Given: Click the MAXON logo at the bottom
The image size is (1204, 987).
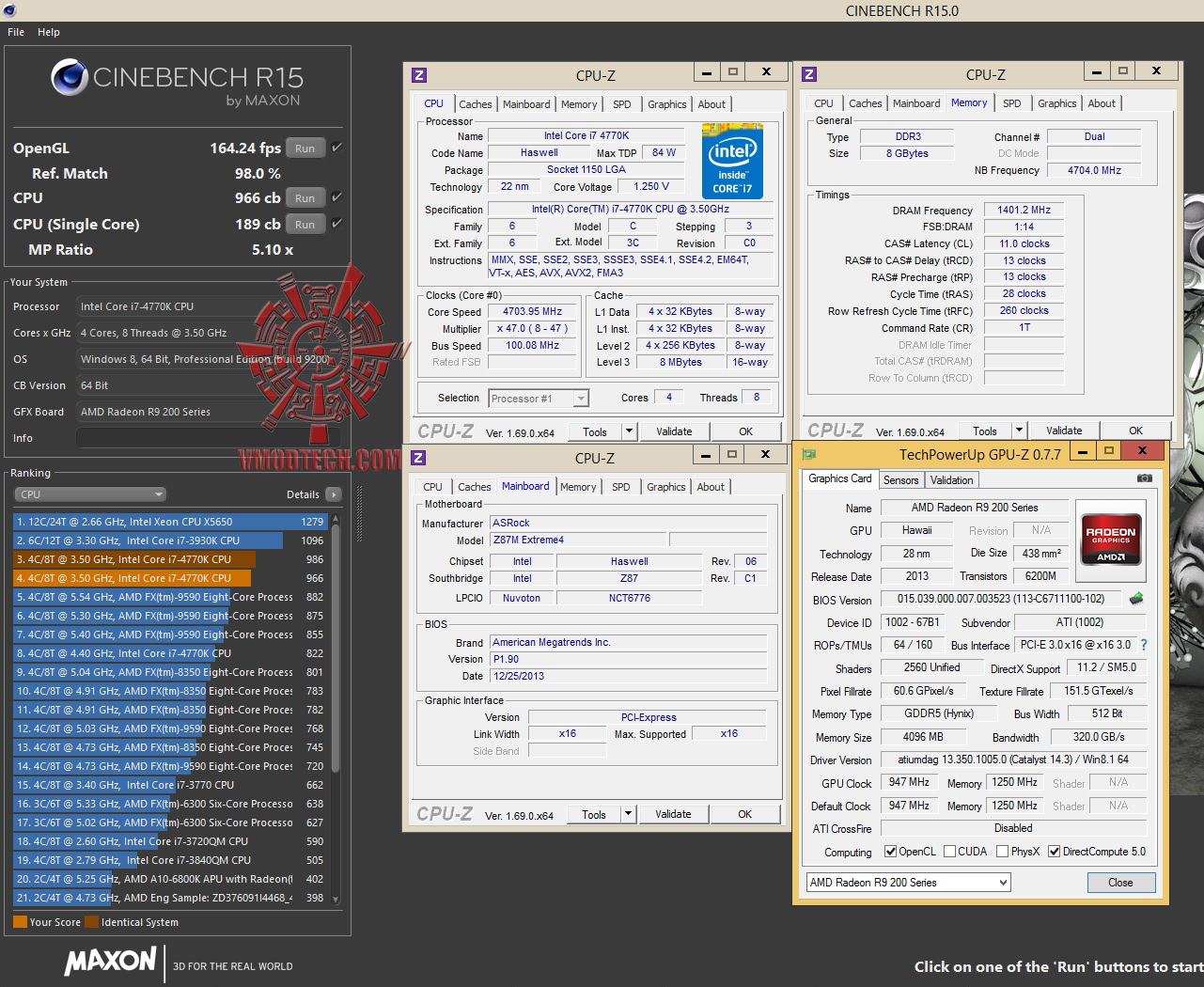Looking at the screenshot, I should (x=111, y=961).
